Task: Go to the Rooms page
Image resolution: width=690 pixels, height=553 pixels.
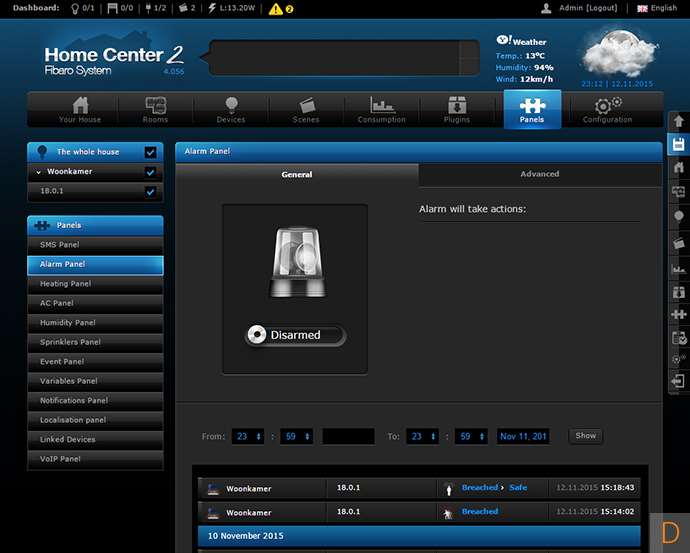Action: [155, 109]
